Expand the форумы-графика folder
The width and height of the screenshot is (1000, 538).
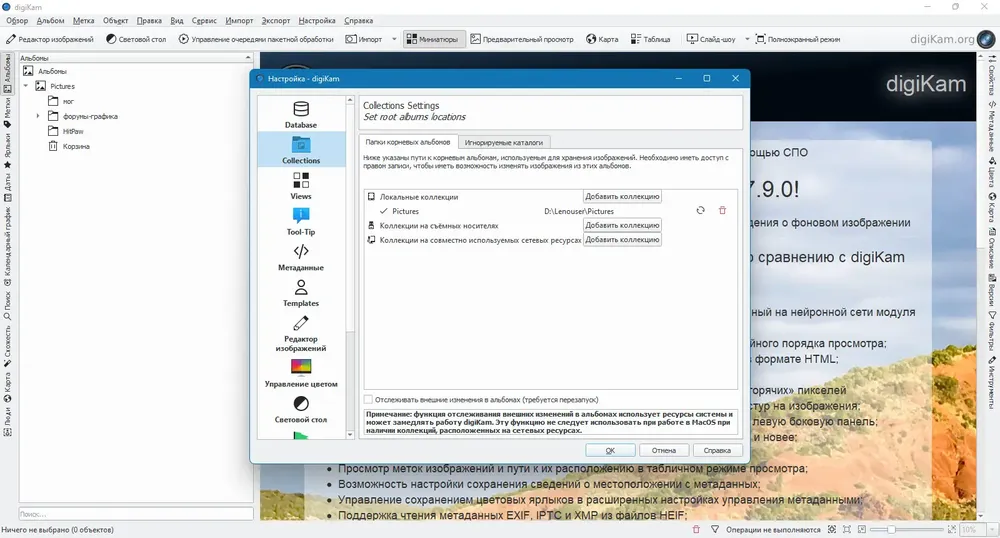(x=39, y=116)
